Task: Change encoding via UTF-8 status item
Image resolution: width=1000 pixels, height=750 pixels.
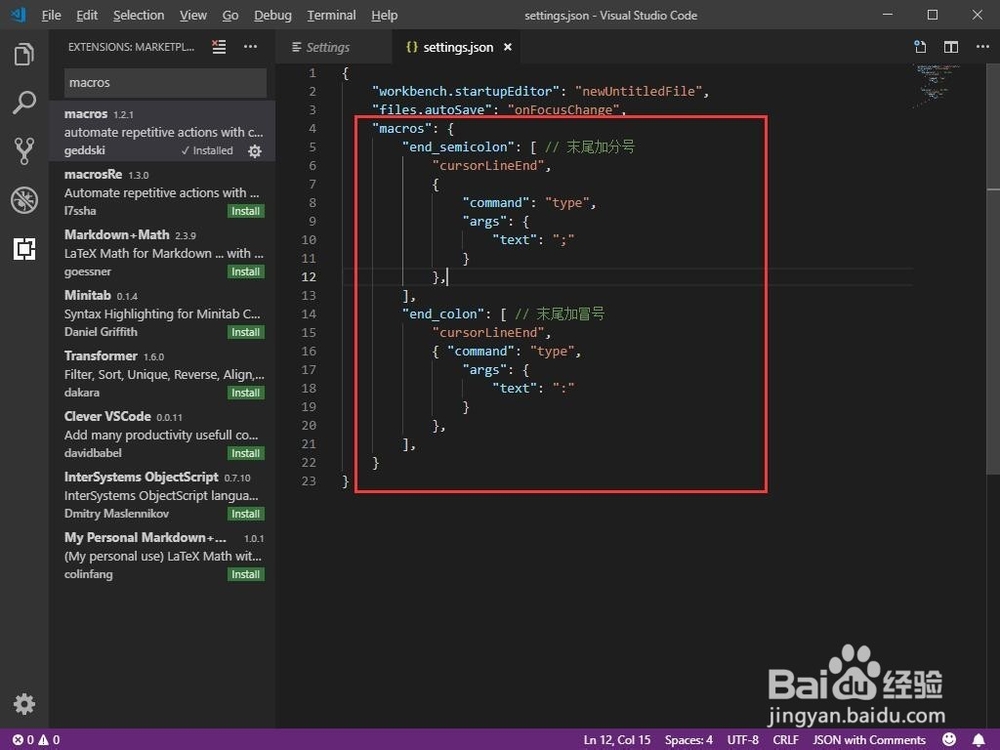Action: pyautogui.click(x=742, y=740)
